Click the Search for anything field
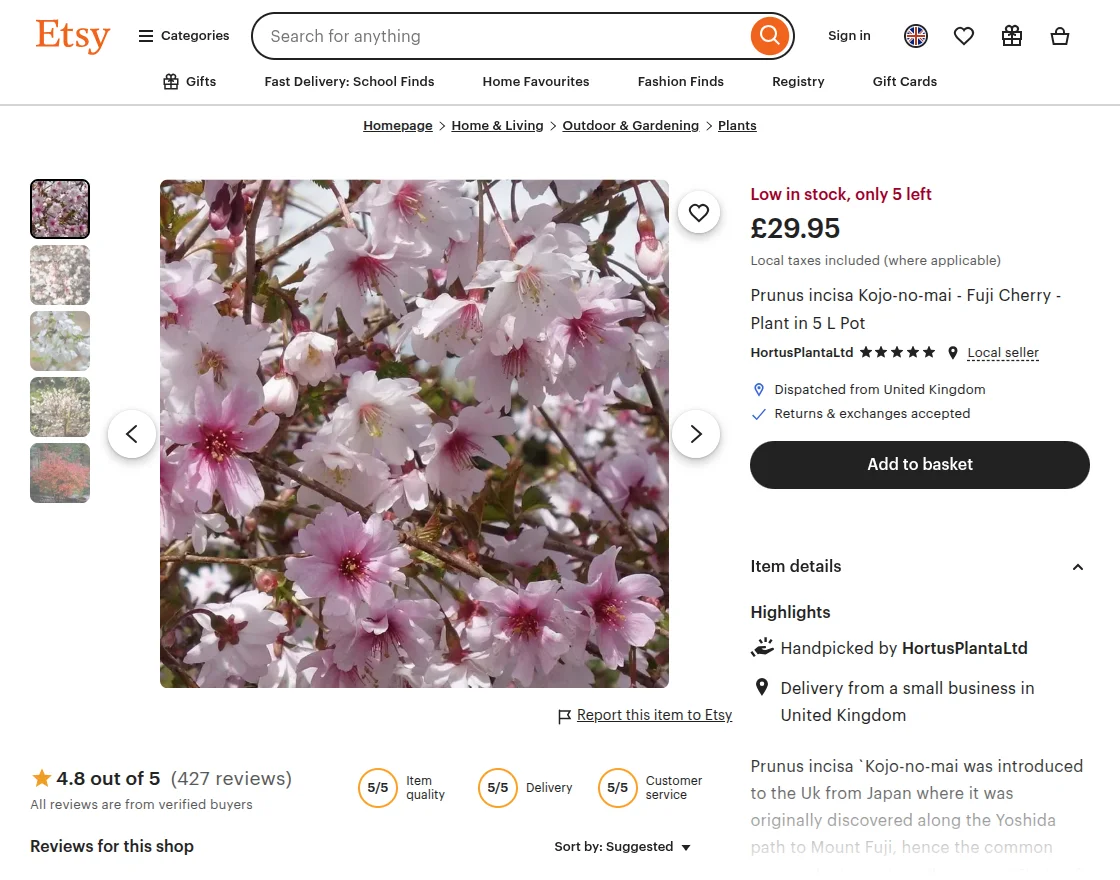 (500, 36)
